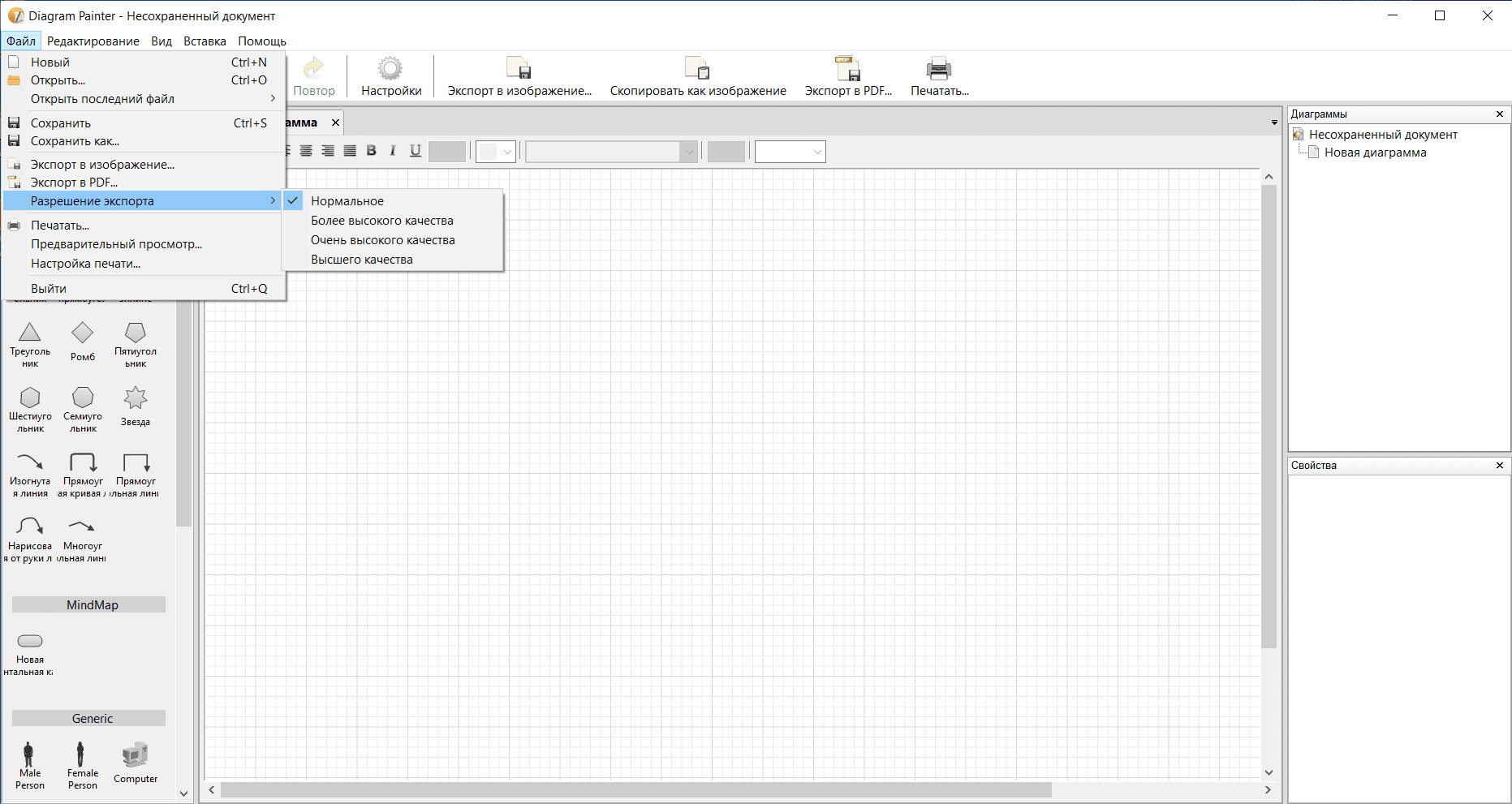Select the Пятиугольник shape

pos(136,344)
